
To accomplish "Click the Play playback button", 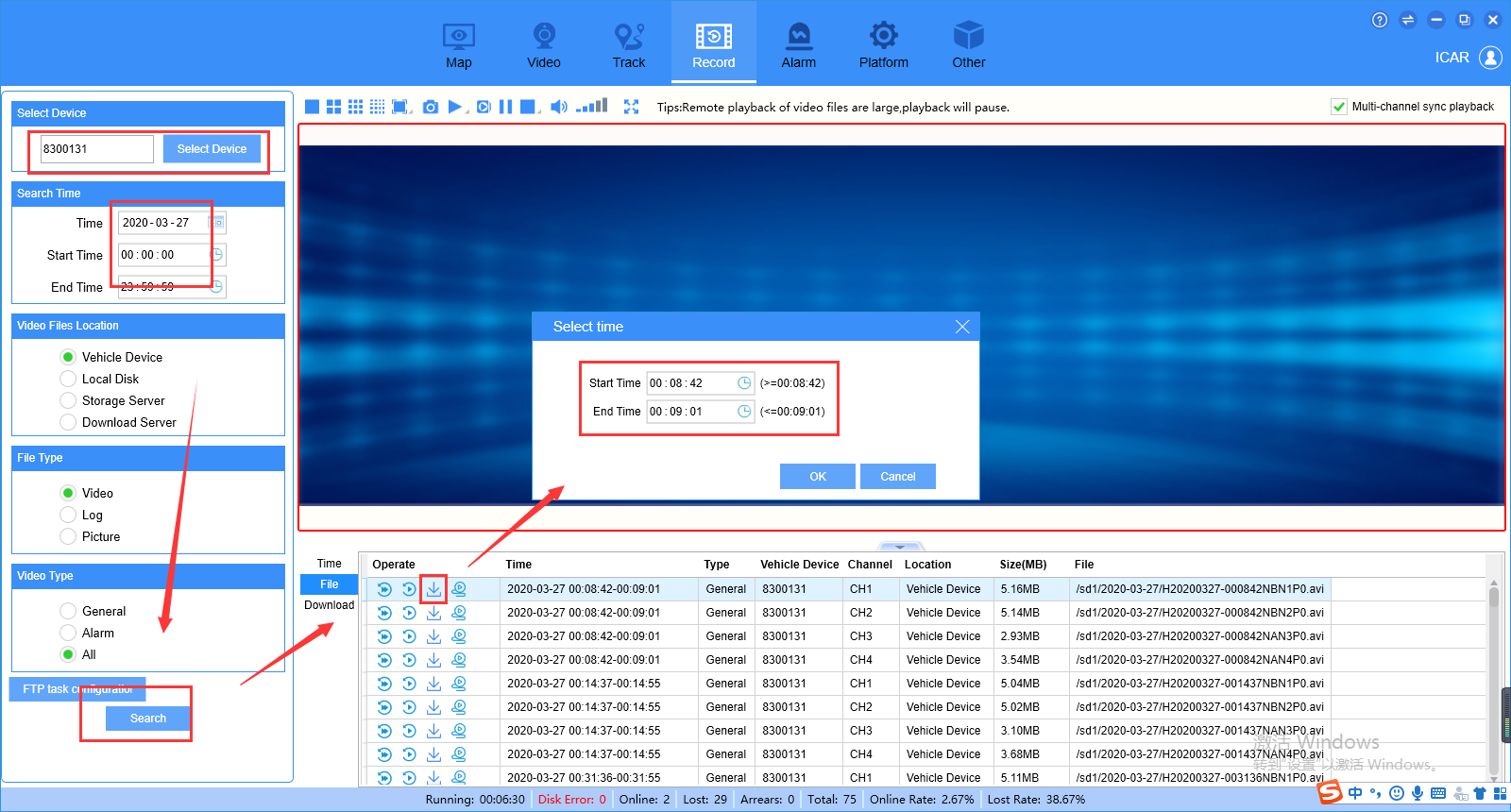I will click(455, 107).
